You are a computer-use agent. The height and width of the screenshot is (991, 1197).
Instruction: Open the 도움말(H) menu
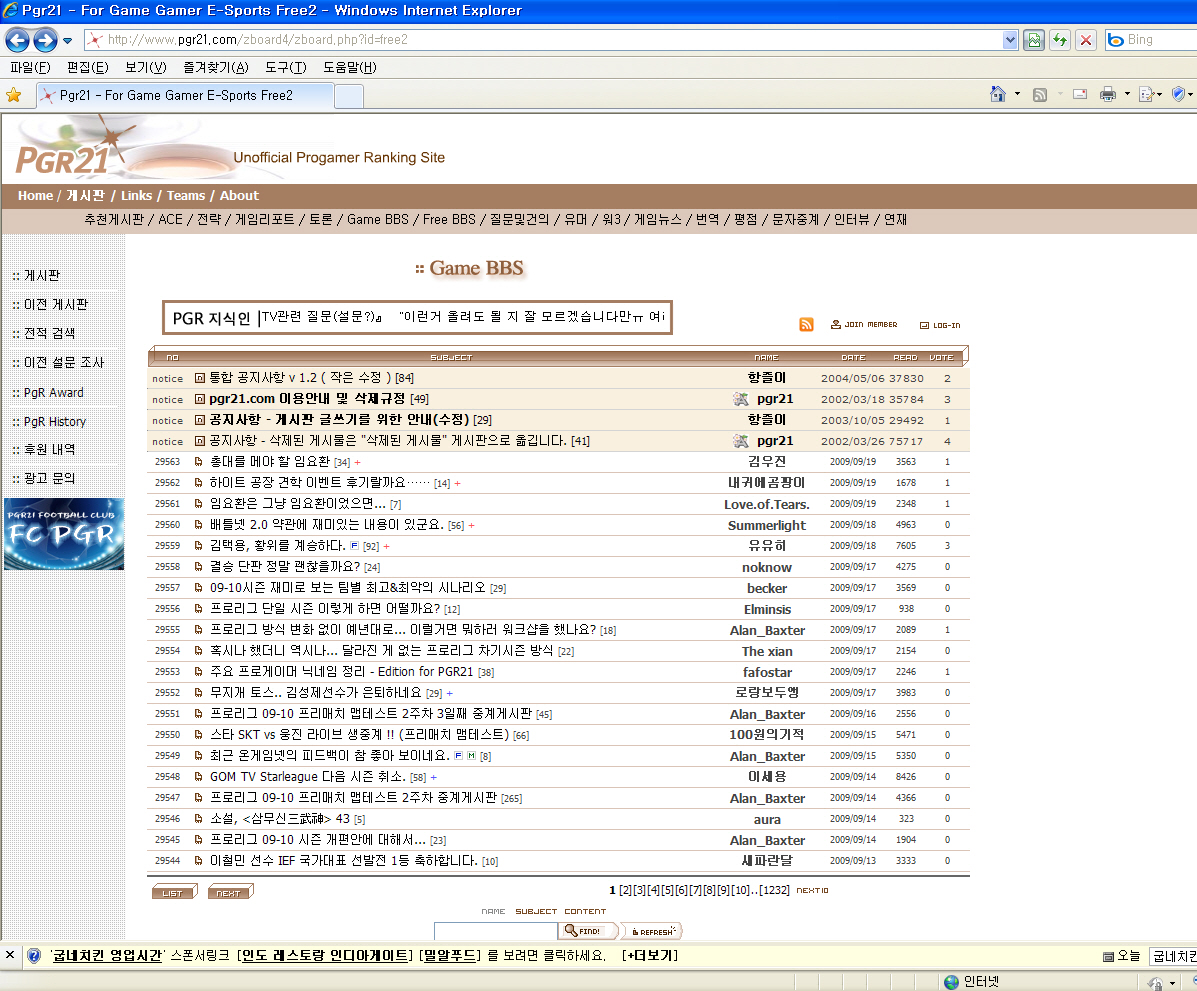pos(350,67)
